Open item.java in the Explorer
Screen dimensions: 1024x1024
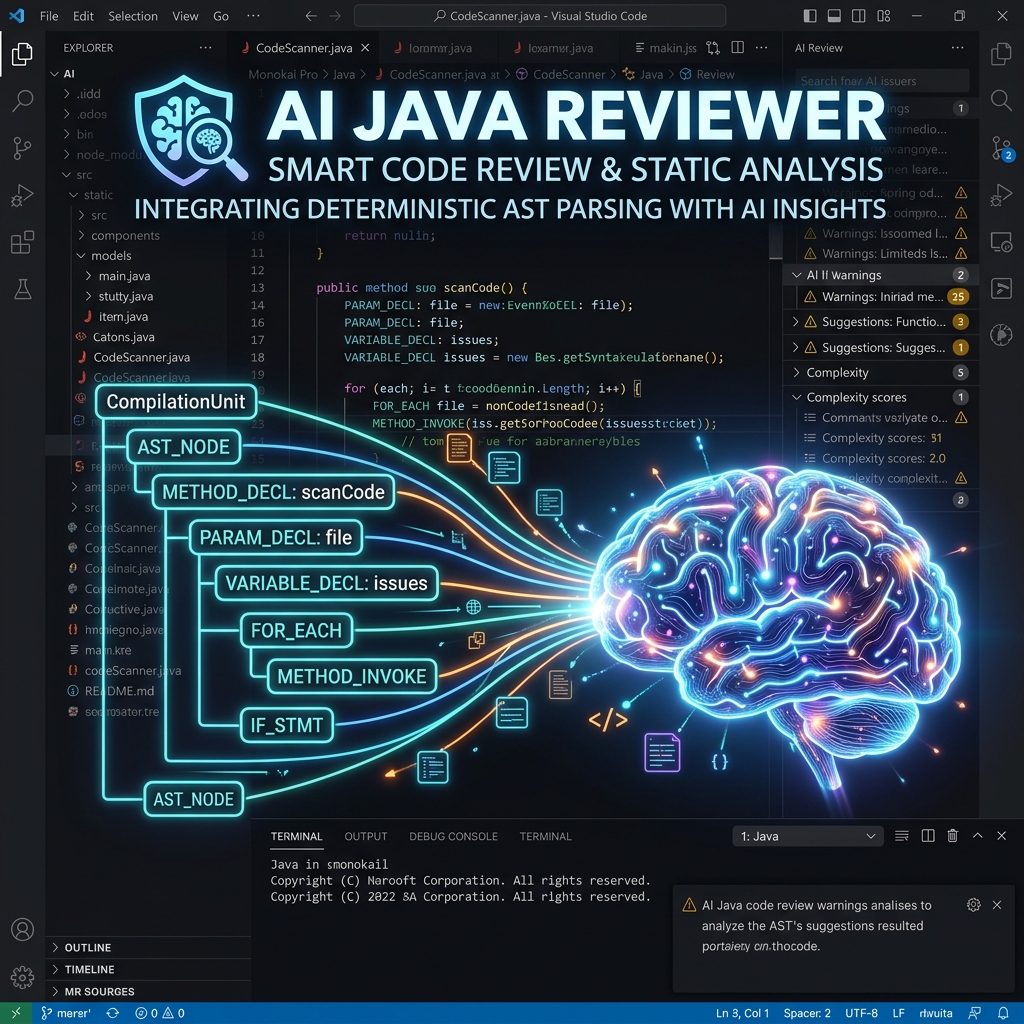coord(123,316)
